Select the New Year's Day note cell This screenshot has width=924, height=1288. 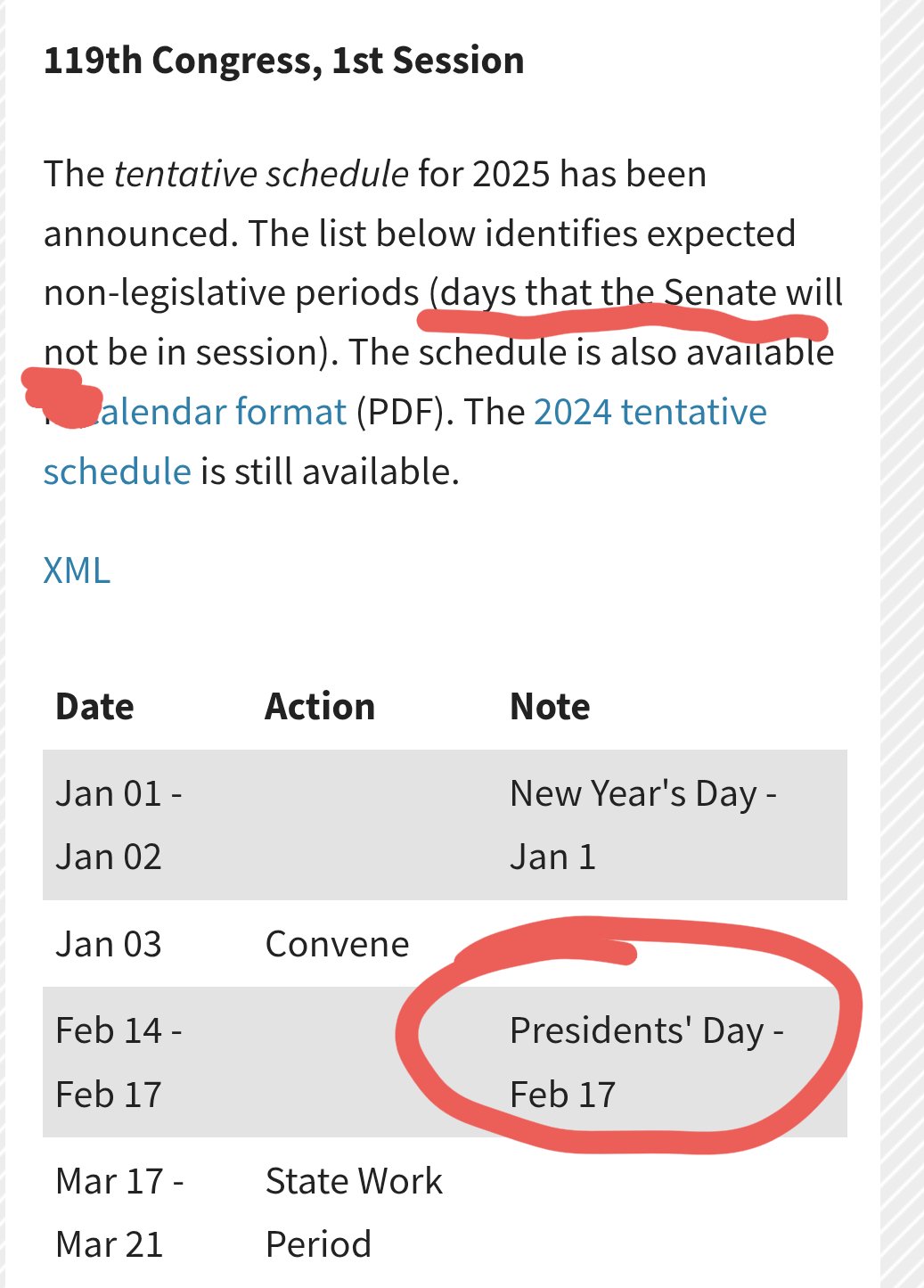point(642,824)
